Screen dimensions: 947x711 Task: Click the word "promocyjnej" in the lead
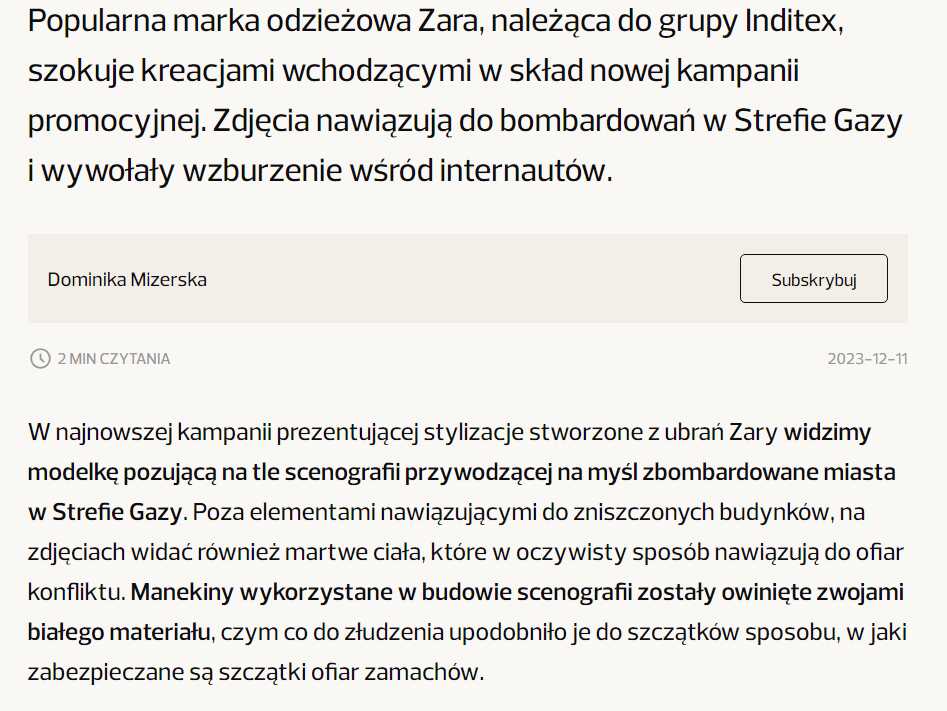point(115,120)
